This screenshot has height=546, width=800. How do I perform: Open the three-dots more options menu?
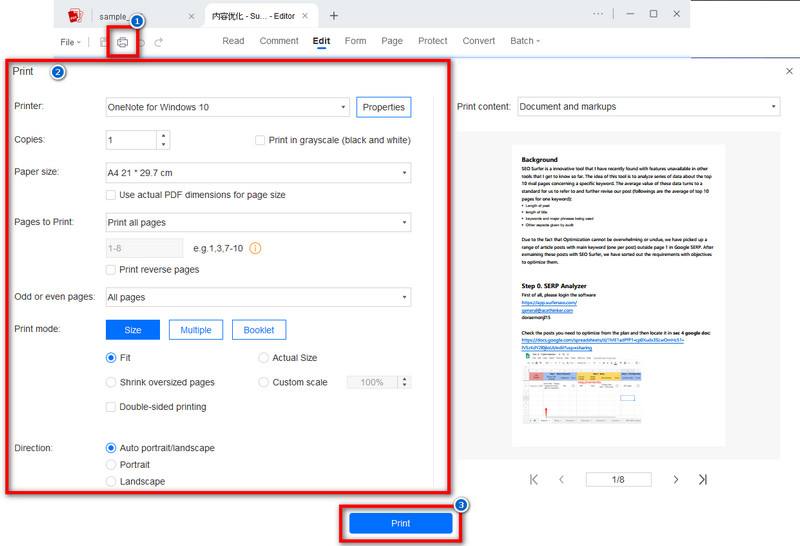coord(598,14)
